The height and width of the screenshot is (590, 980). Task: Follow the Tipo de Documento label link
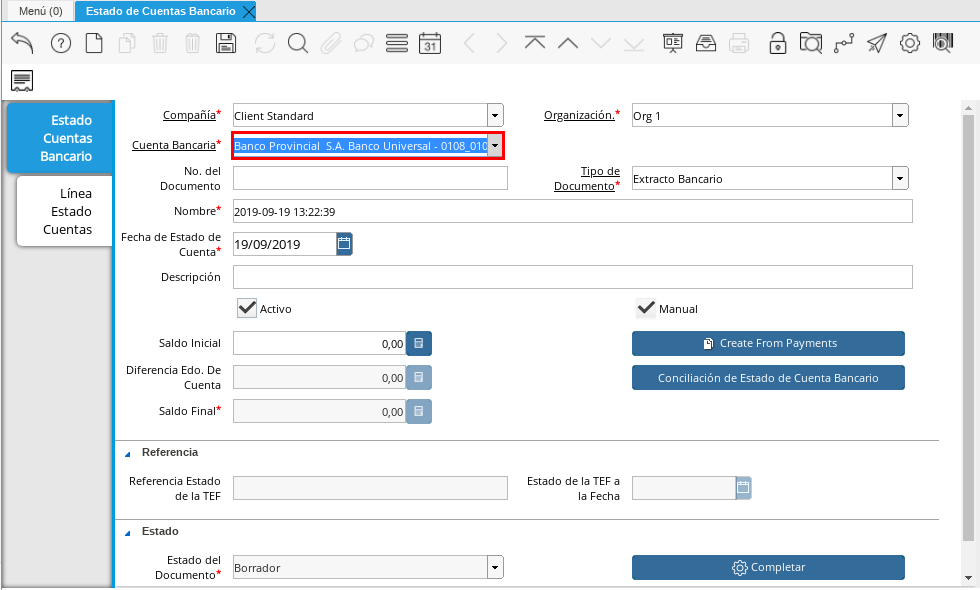click(x=587, y=179)
